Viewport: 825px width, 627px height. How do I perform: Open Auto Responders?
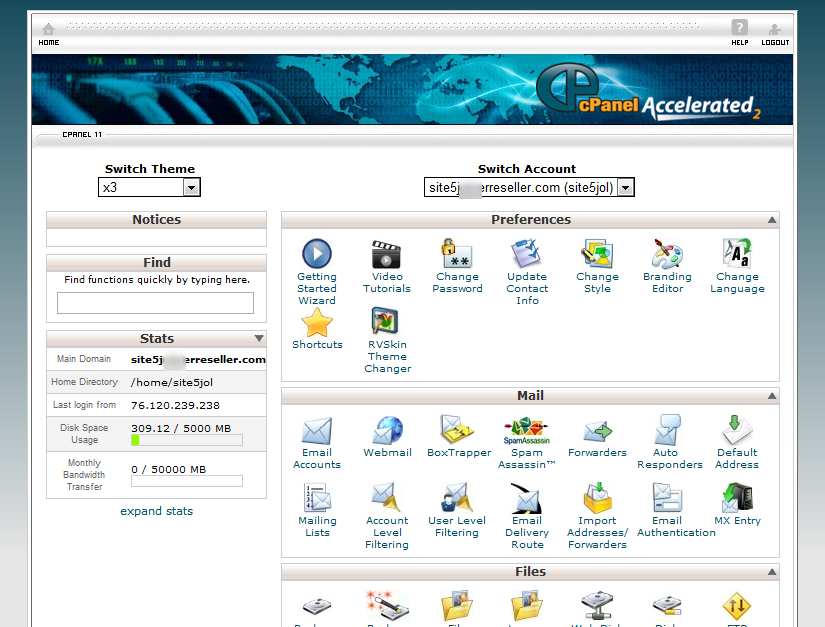click(x=669, y=442)
